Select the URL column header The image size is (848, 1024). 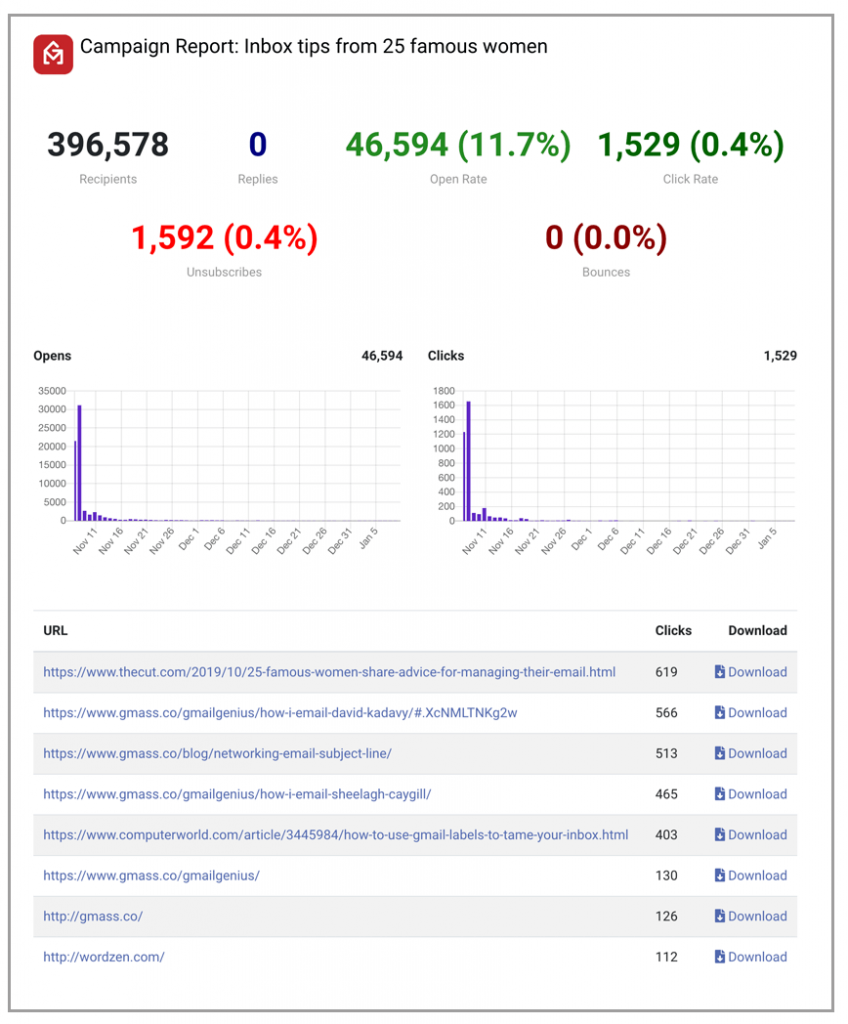coord(55,631)
